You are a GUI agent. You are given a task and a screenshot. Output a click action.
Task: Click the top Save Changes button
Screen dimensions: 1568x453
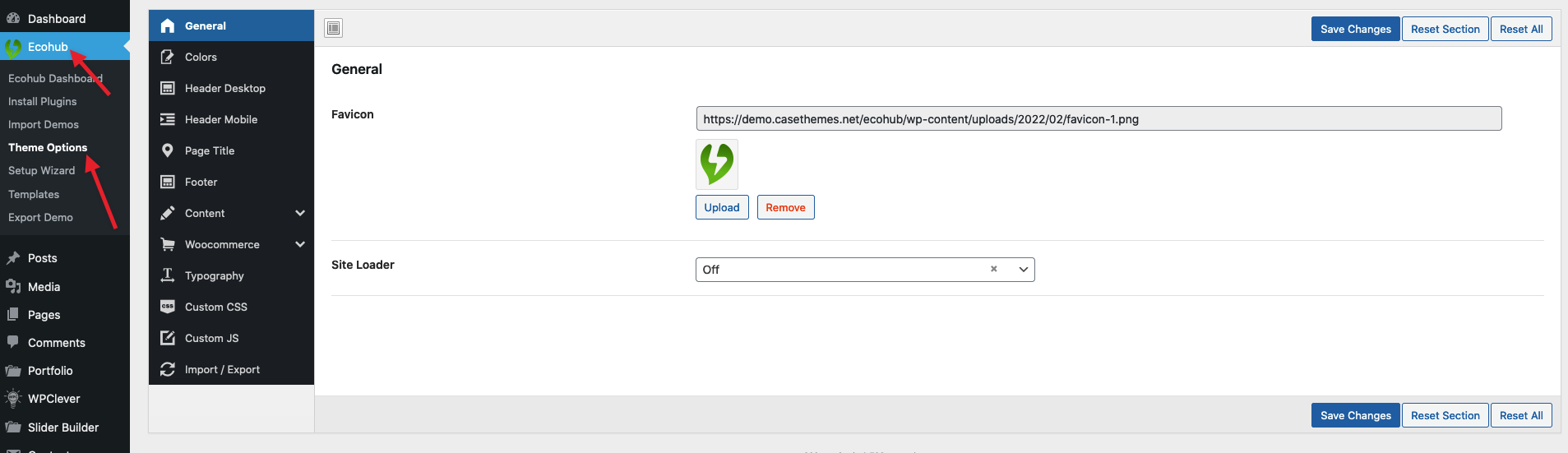1356,29
